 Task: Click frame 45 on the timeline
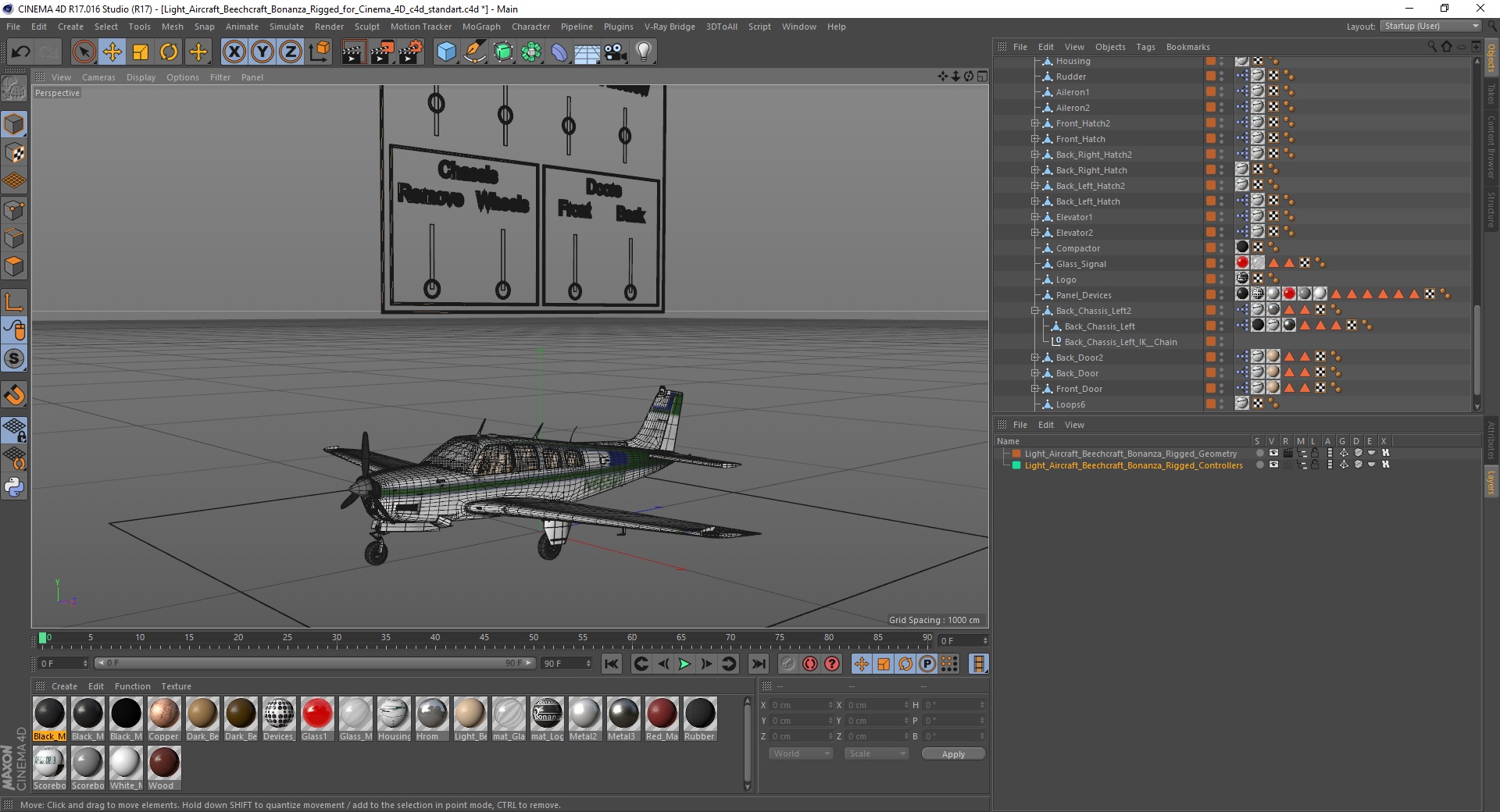(484, 639)
